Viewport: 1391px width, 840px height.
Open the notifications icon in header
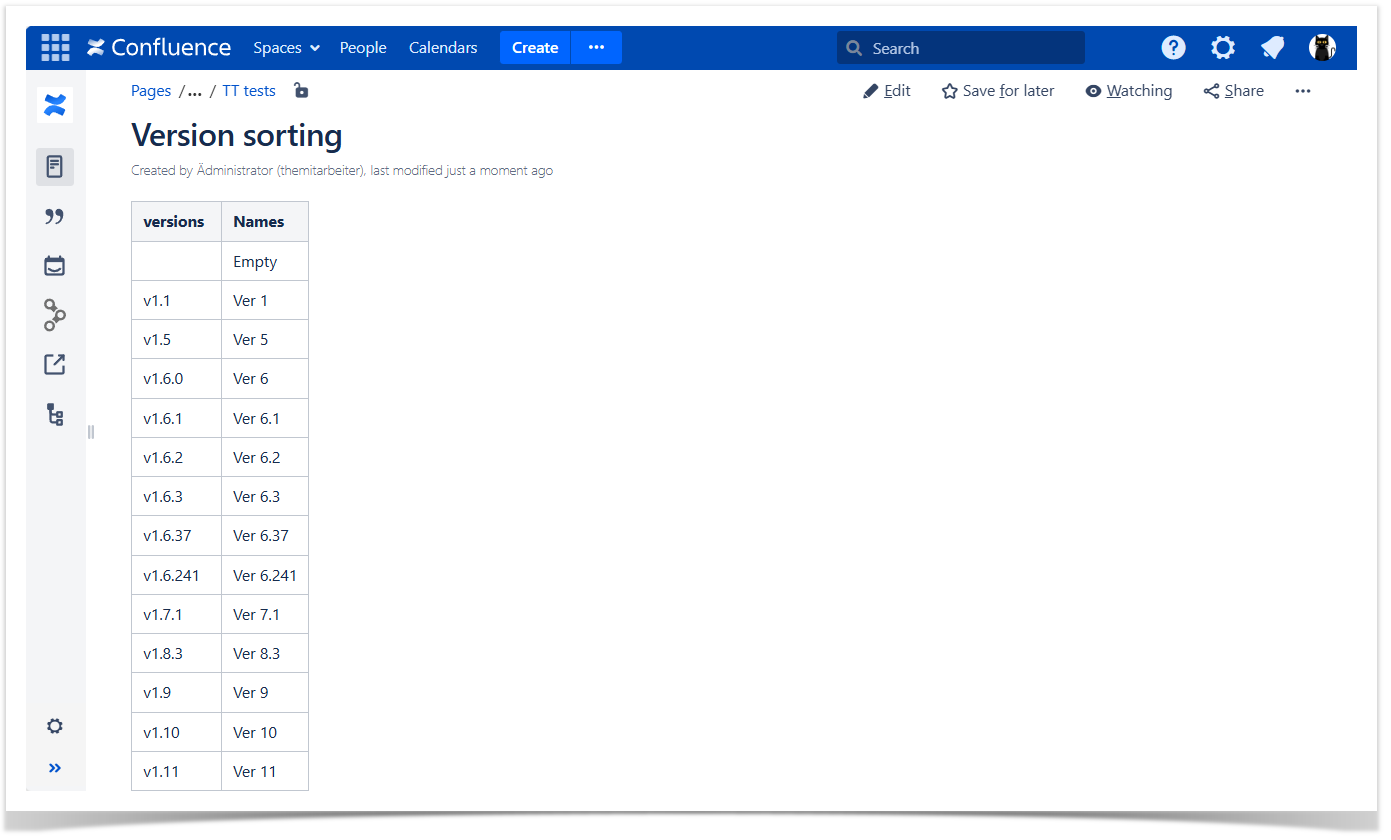[x=1272, y=48]
